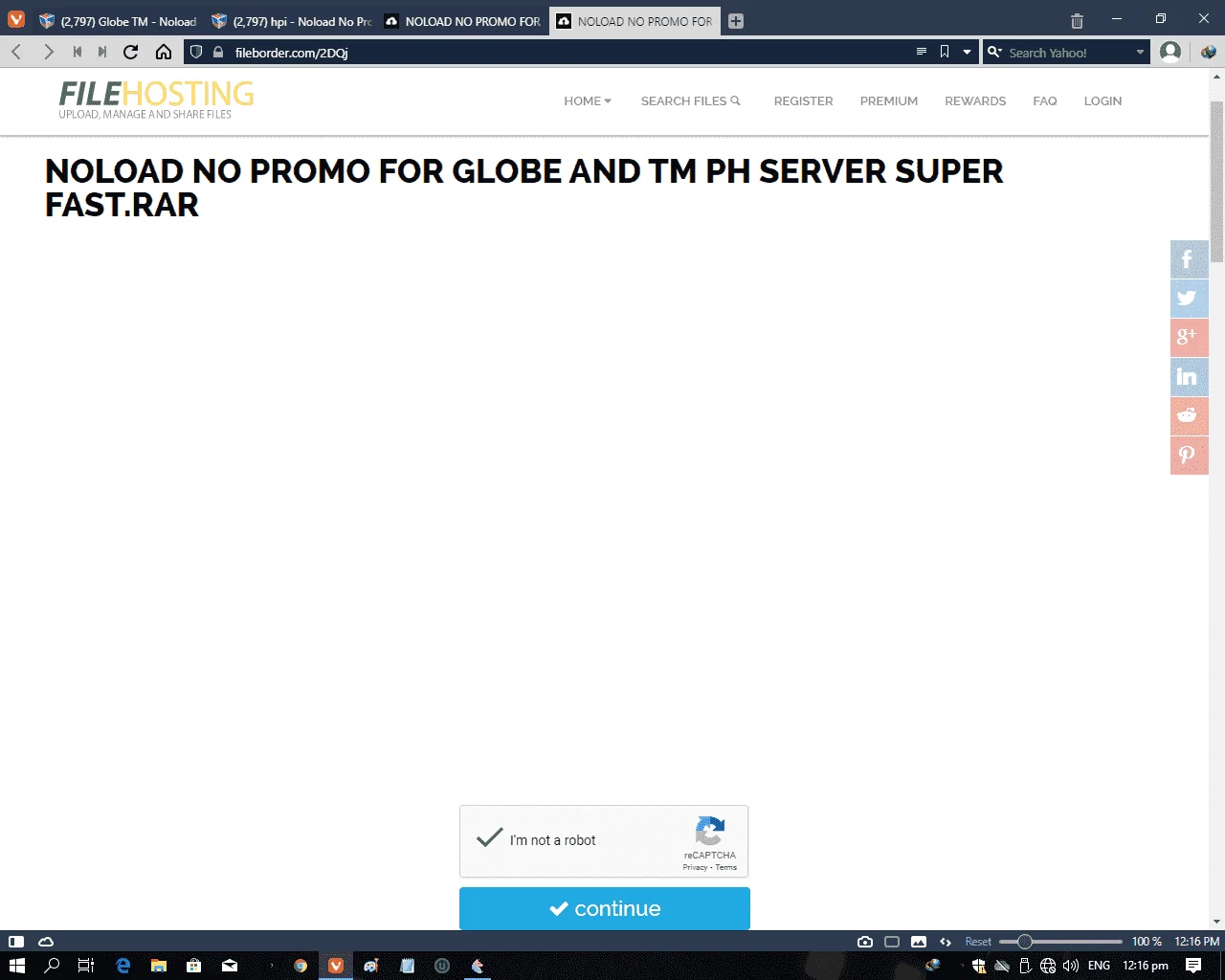The height and width of the screenshot is (980, 1225).
Task: Share on Reddit via sidebar icon
Action: 1189,415
